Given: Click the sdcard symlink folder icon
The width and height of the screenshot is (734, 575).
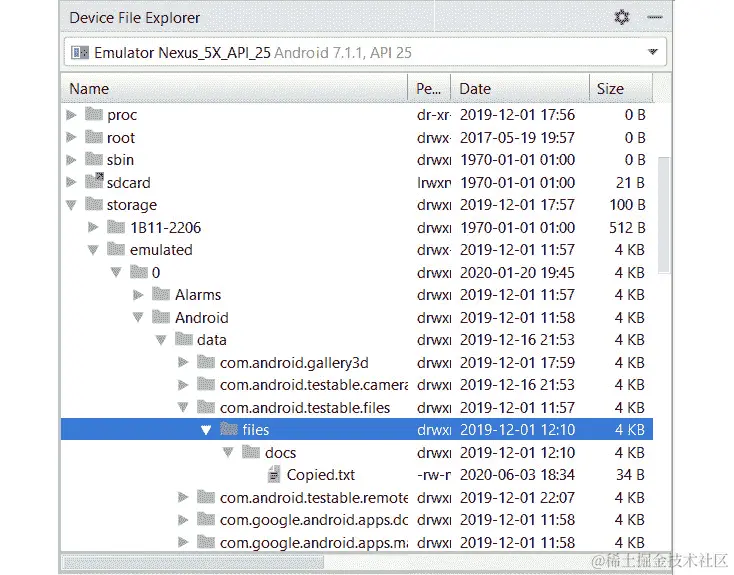Looking at the screenshot, I should click(x=94, y=181).
